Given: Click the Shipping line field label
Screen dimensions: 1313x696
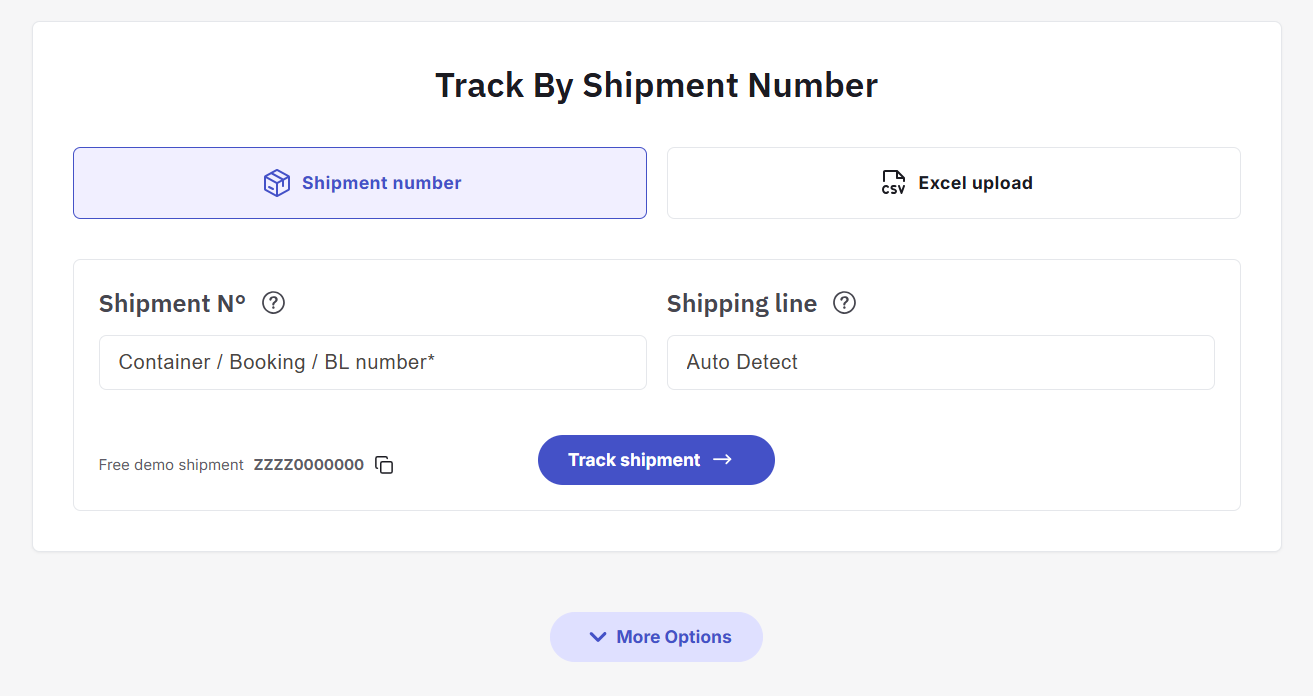Looking at the screenshot, I should pos(742,303).
